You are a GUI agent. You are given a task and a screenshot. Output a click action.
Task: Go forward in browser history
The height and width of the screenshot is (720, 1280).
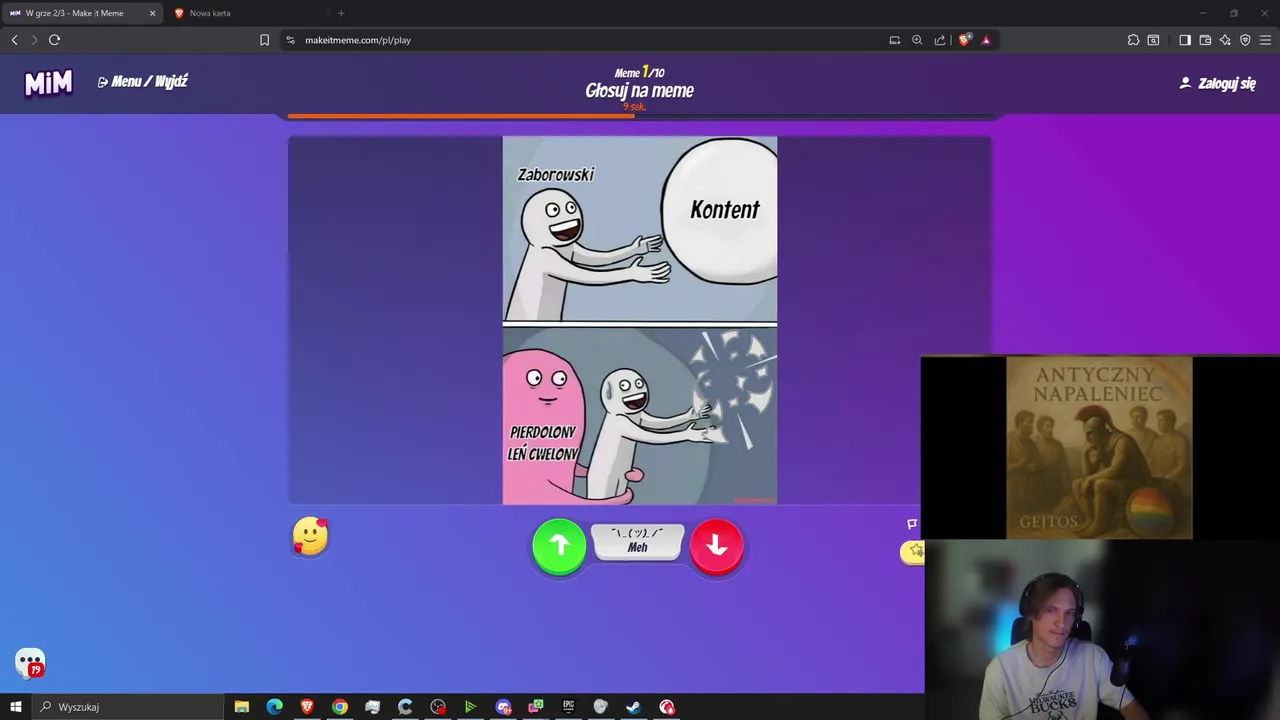[34, 40]
